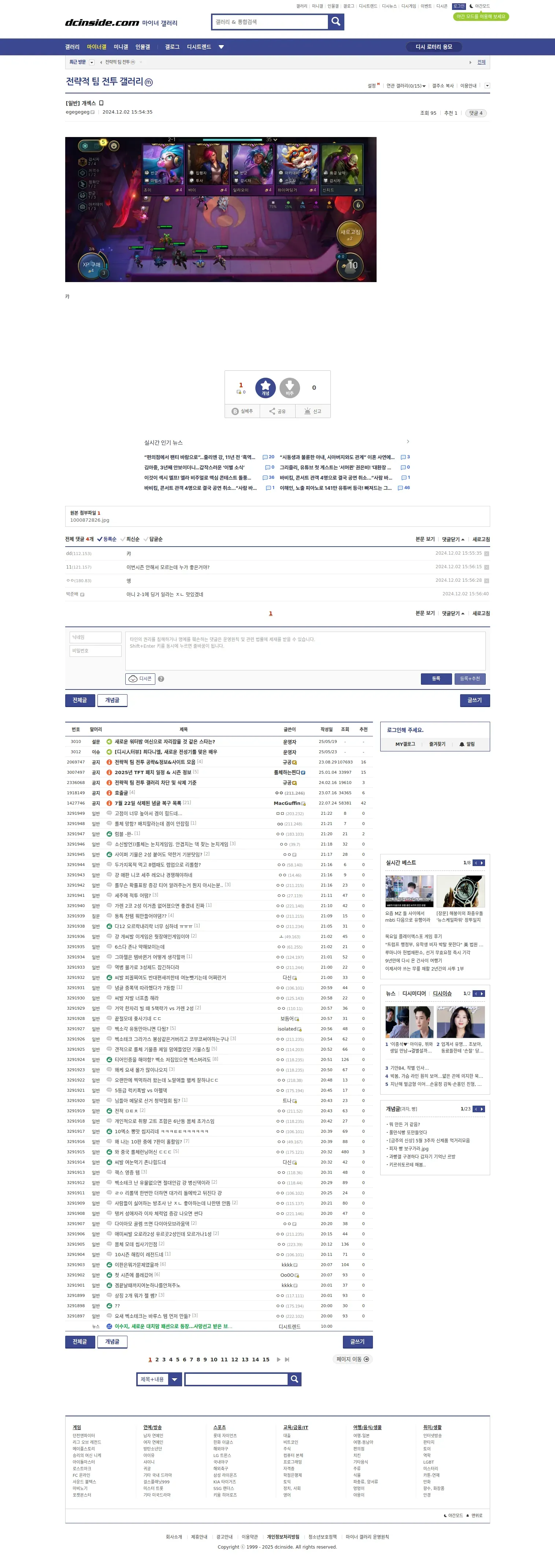555x1568 pixels.
Task: Click the mobile icon next to post title 개섹스
Action: (101, 103)
